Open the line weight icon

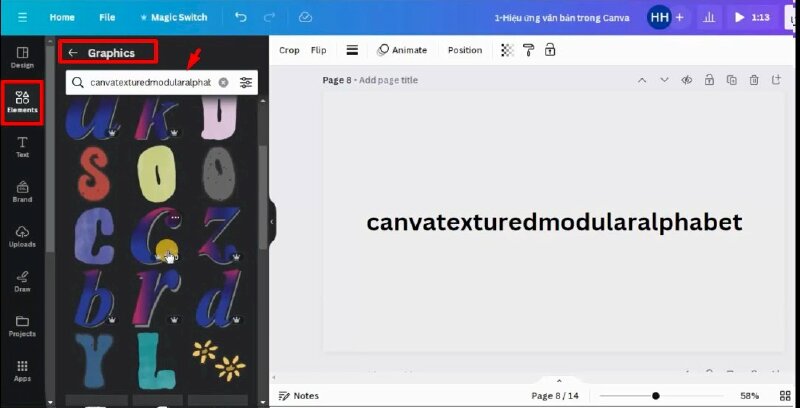tap(352, 50)
